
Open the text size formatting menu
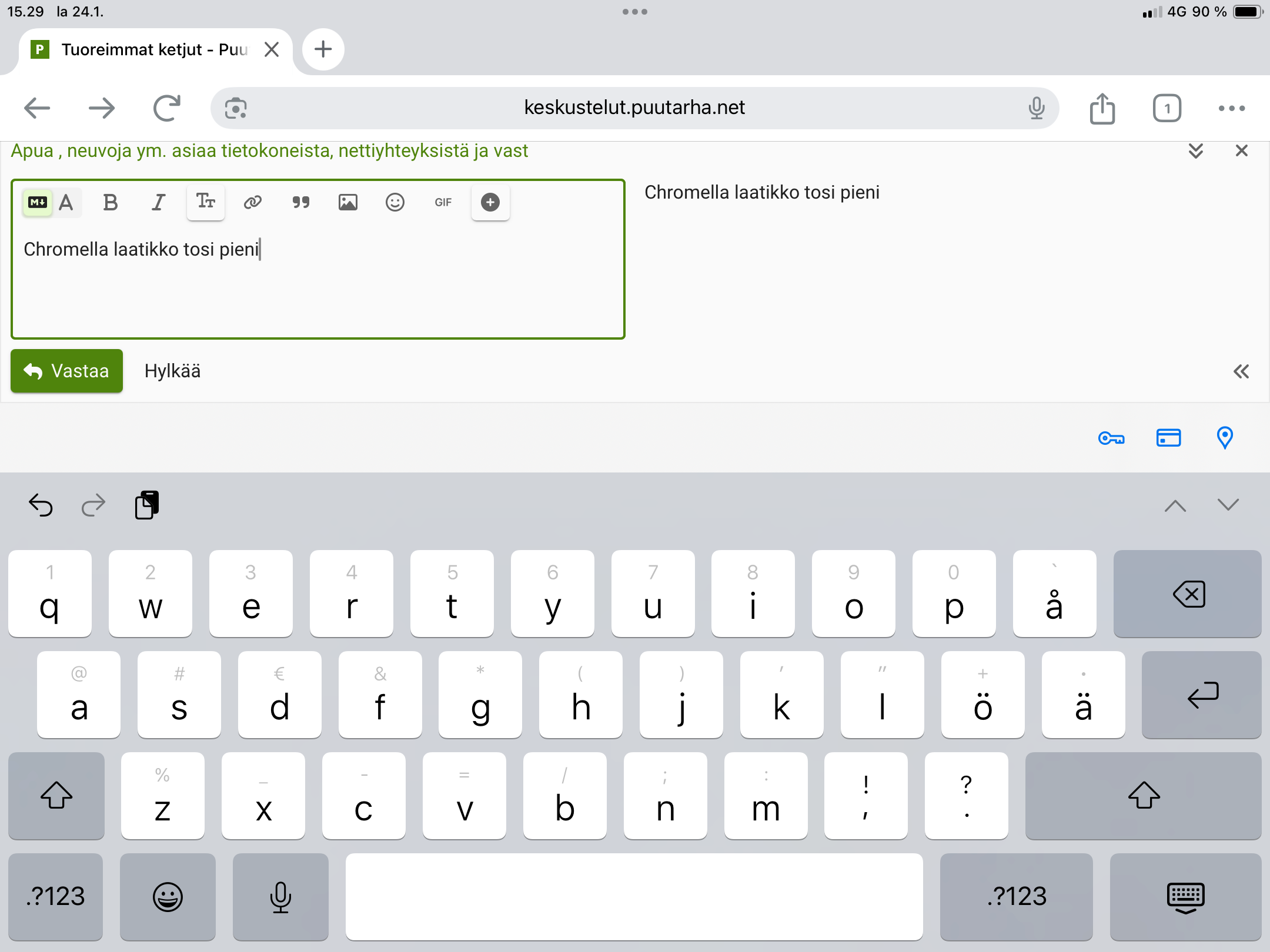click(205, 202)
